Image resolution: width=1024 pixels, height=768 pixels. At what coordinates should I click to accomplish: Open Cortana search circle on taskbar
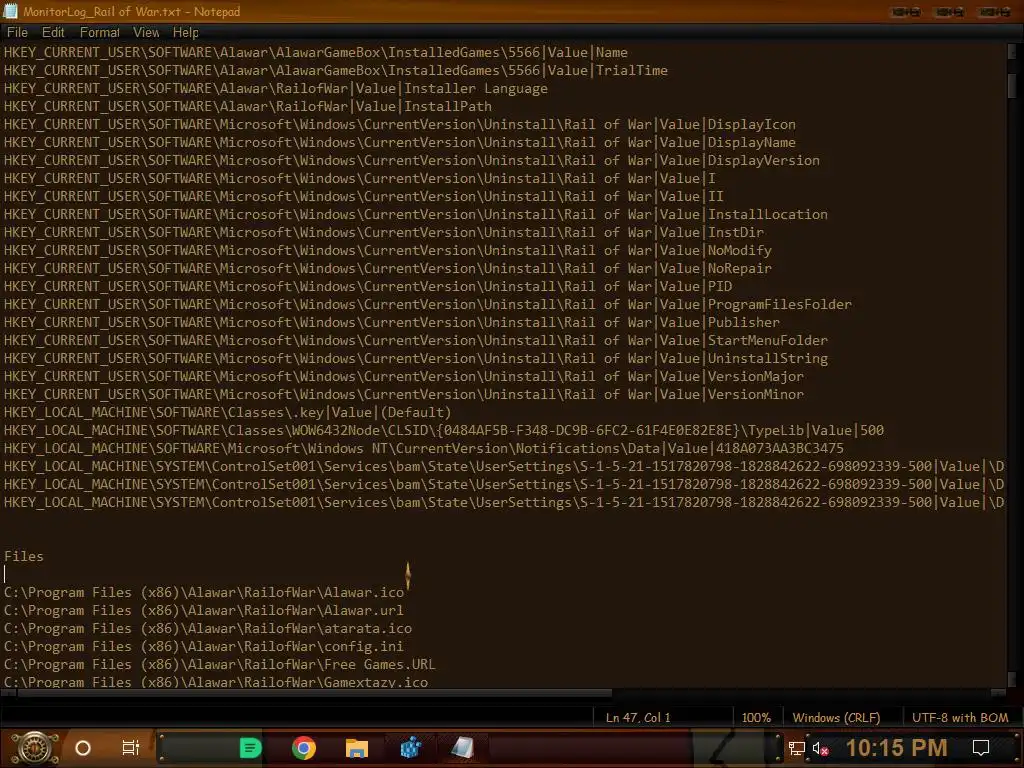coord(83,748)
